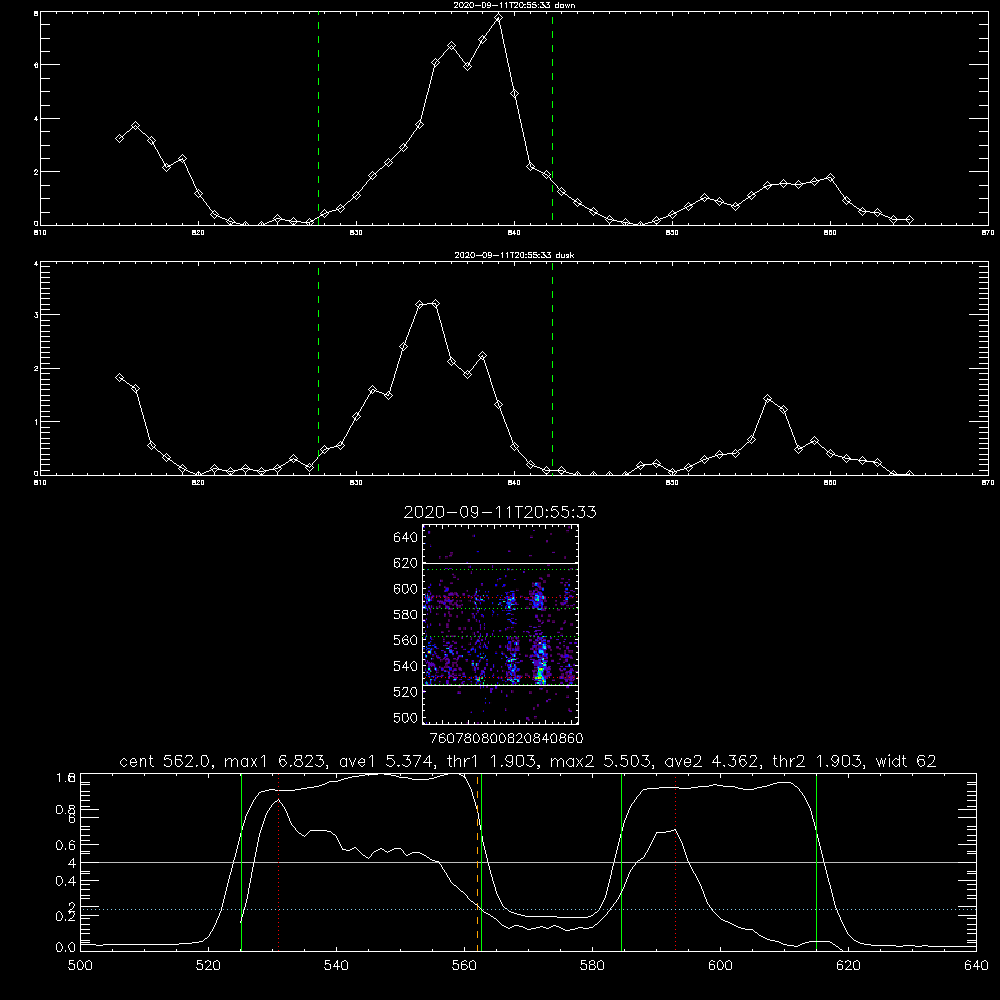Click red dotted line near 593 in bottom plot
The image size is (1000, 1000).
(675, 862)
